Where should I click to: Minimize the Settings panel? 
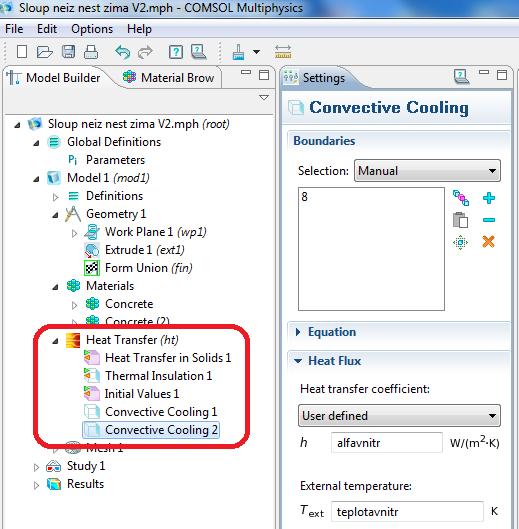click(484, 72)
